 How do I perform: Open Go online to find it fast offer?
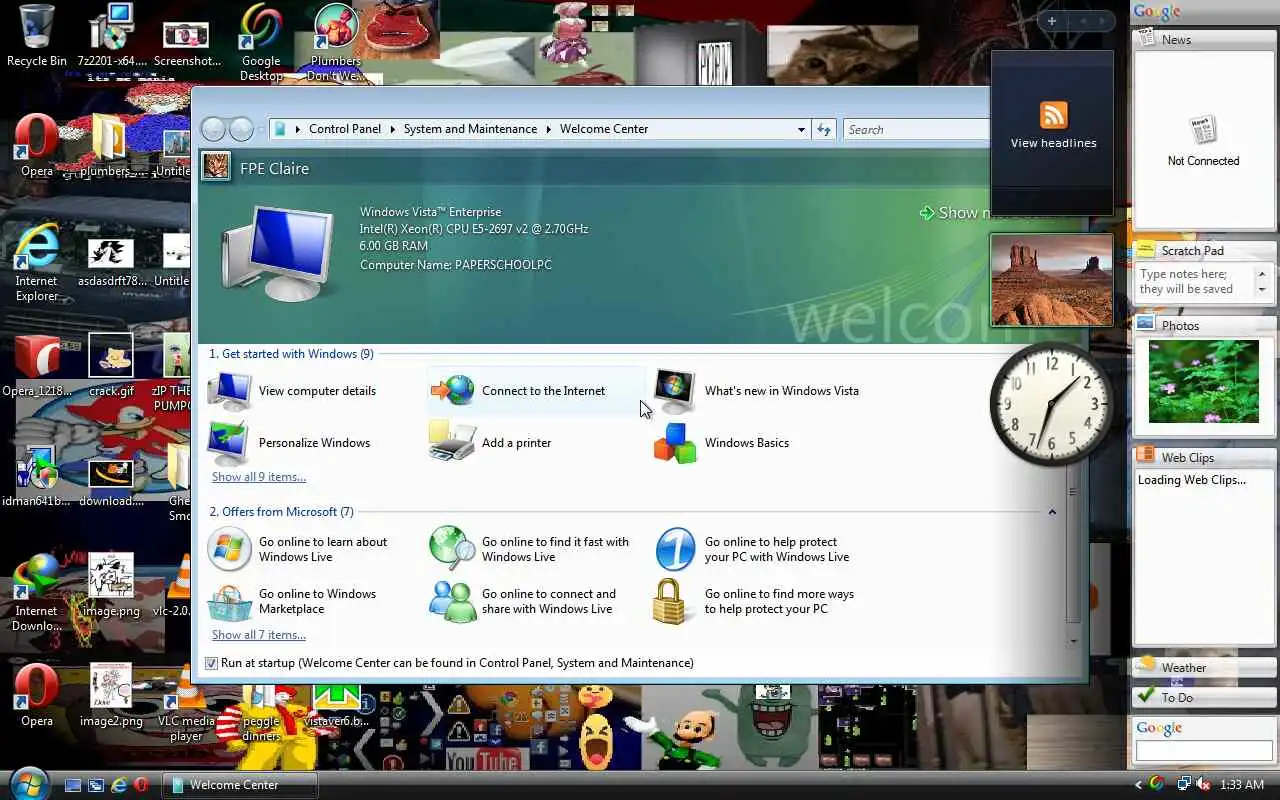coord(530,549)
